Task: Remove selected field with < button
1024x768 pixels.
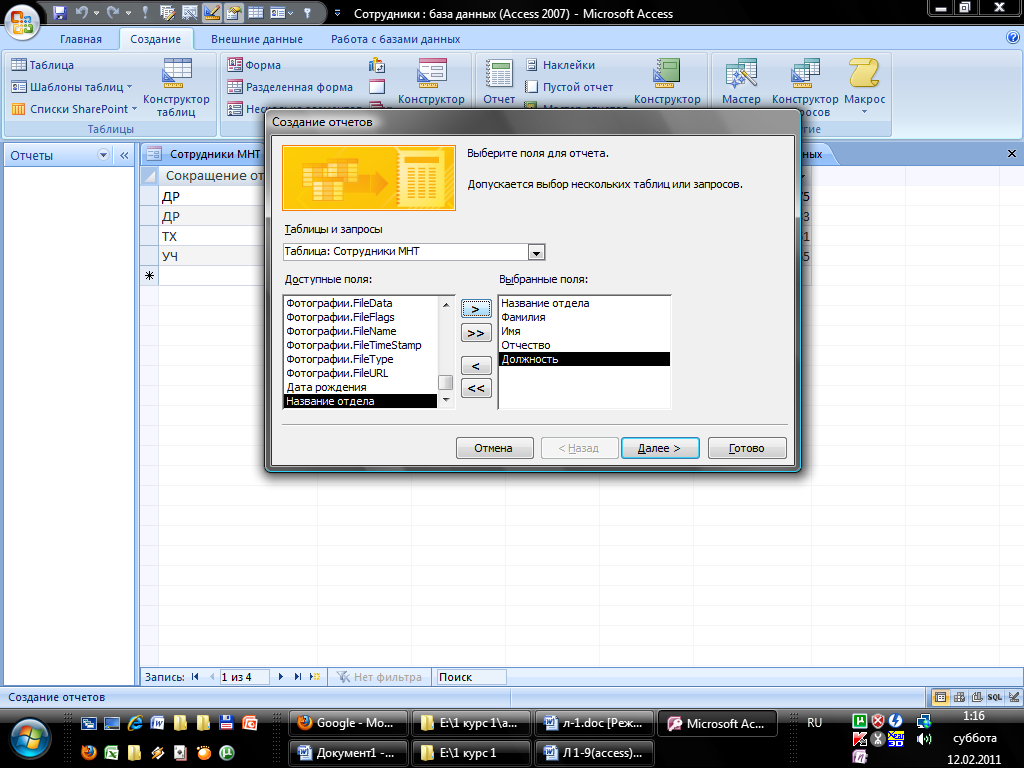Action: [x=476, y=366]
